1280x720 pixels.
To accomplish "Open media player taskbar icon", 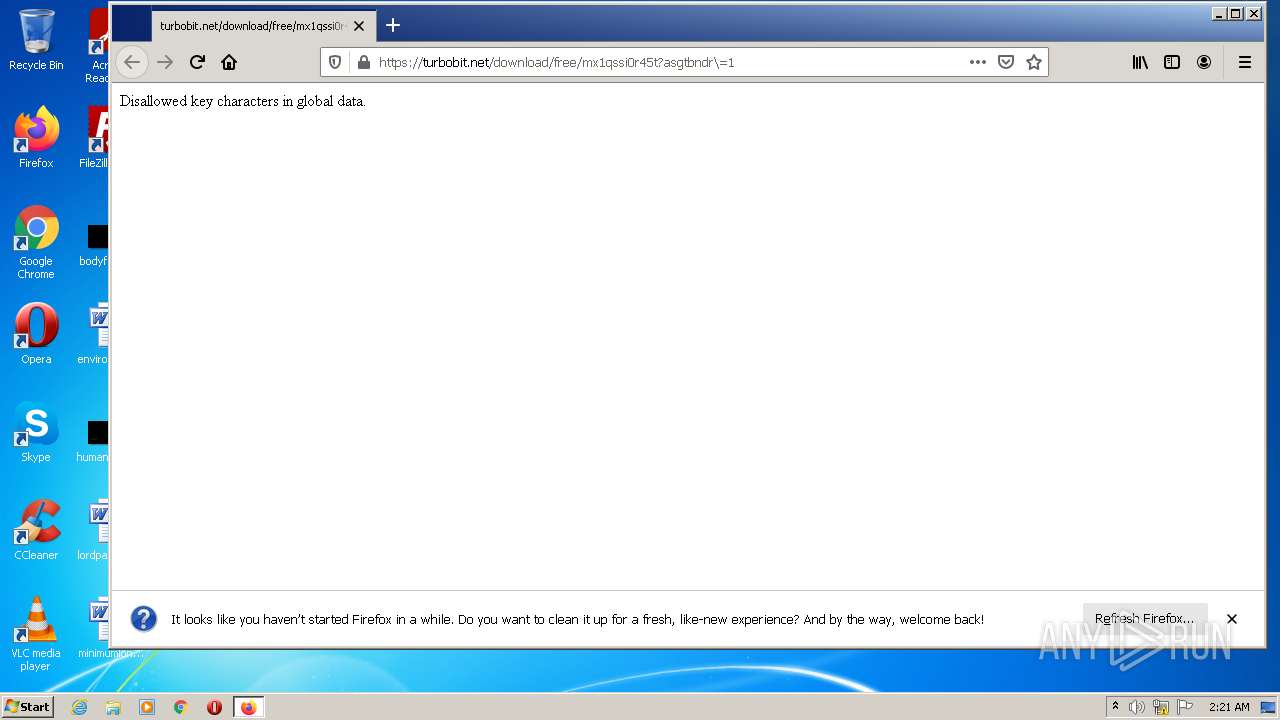I will tap(147, 707).
